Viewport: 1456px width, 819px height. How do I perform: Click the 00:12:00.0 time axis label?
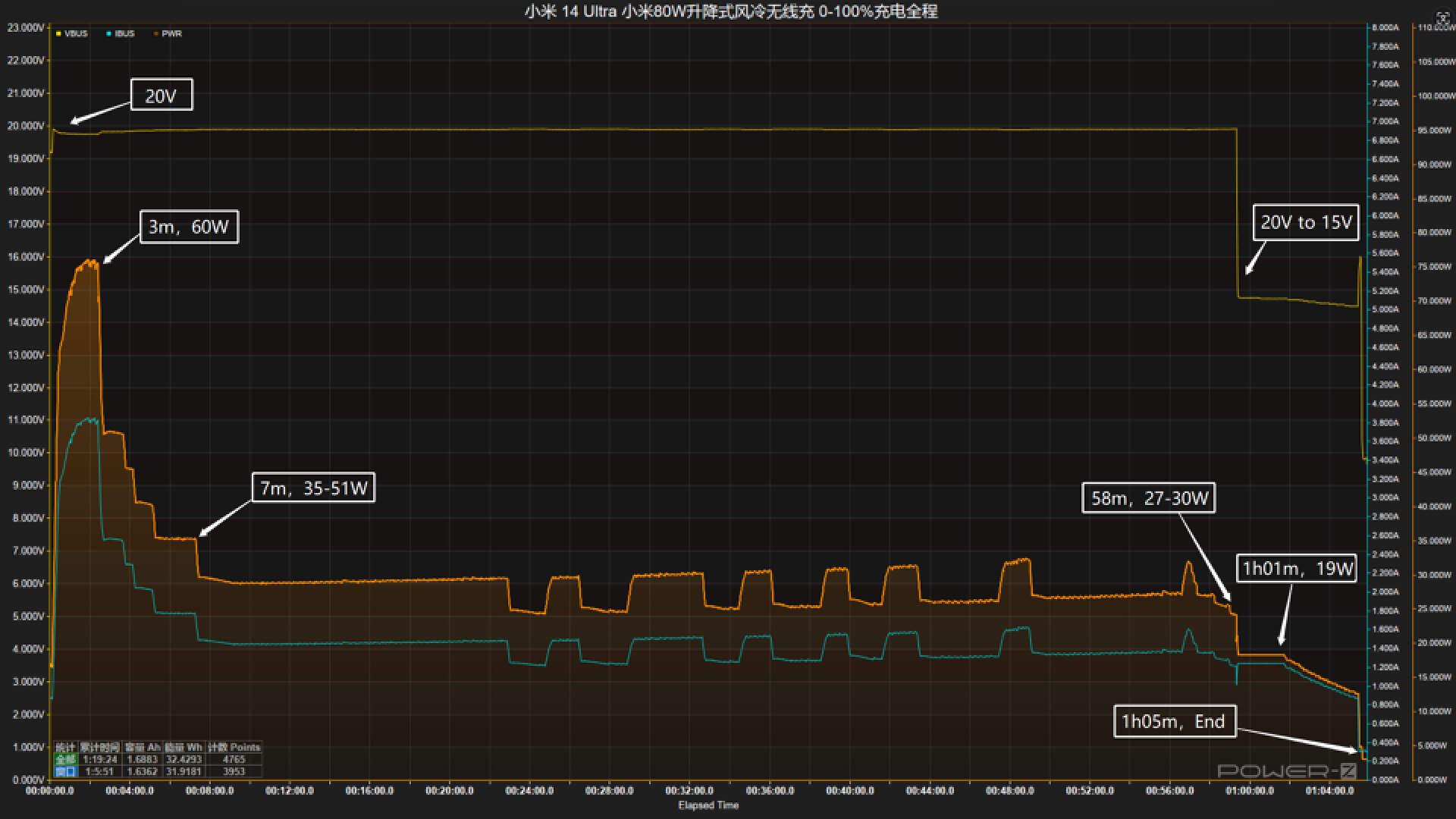click(x=290, y=790)
